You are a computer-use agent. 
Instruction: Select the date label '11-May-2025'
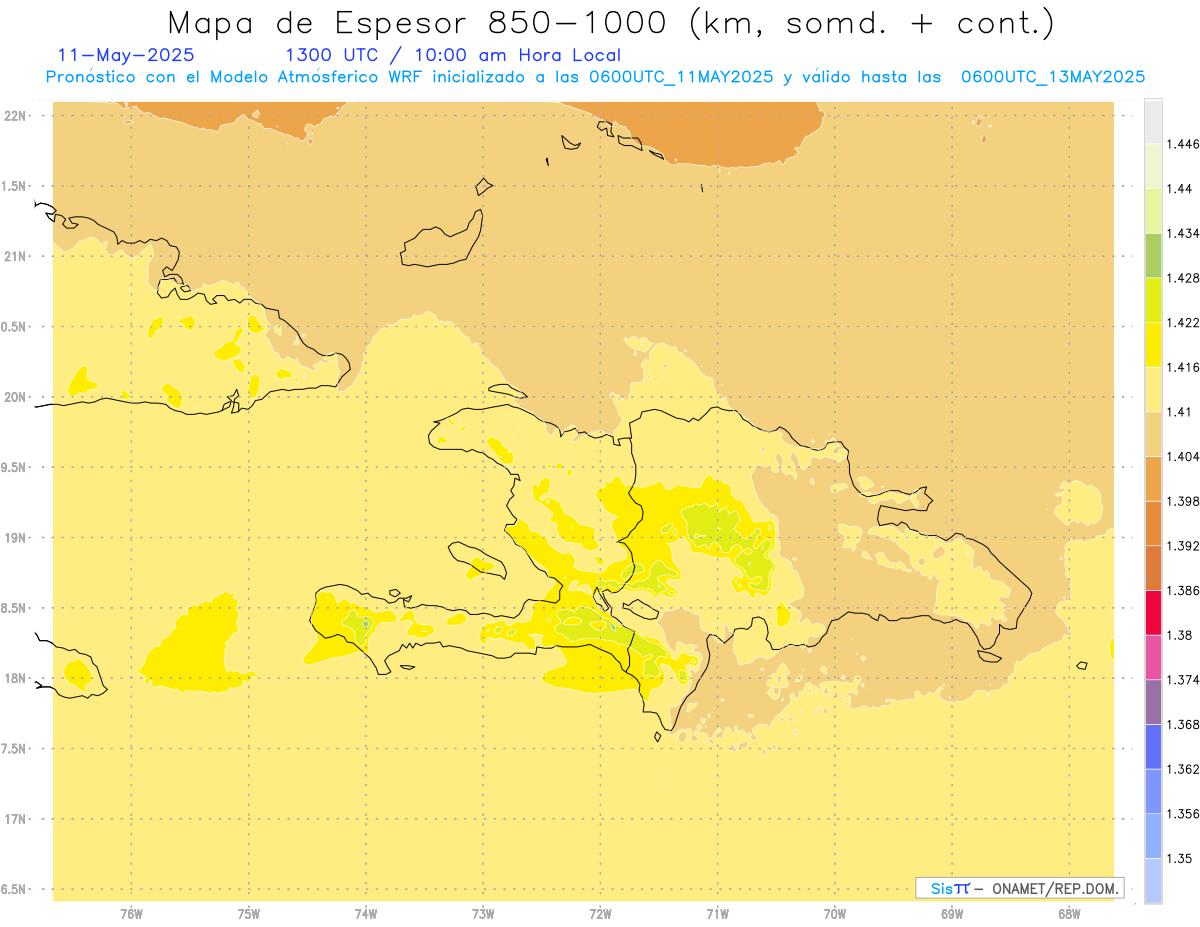click(x=126, y=55)
